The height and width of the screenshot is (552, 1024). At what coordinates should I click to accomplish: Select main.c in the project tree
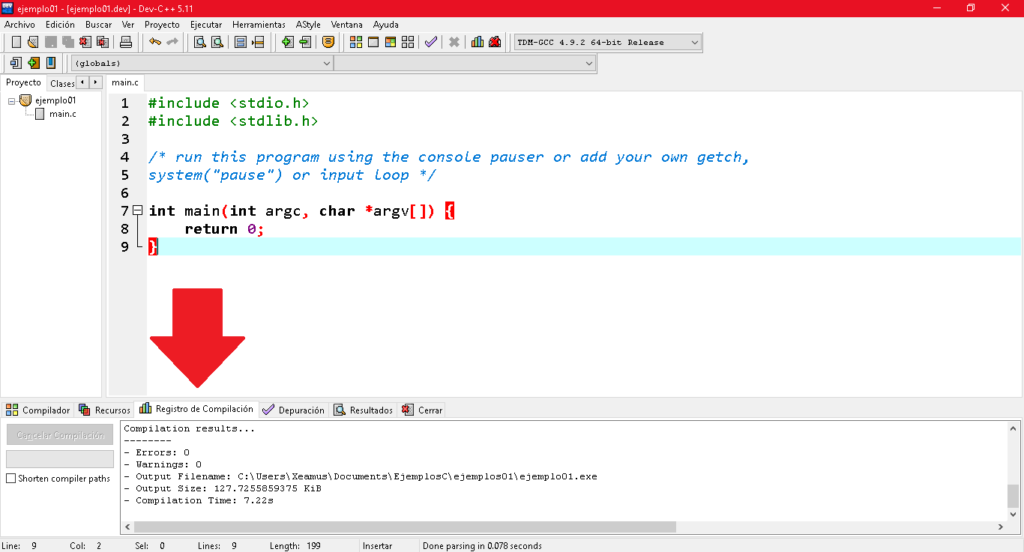pos(62,114)
